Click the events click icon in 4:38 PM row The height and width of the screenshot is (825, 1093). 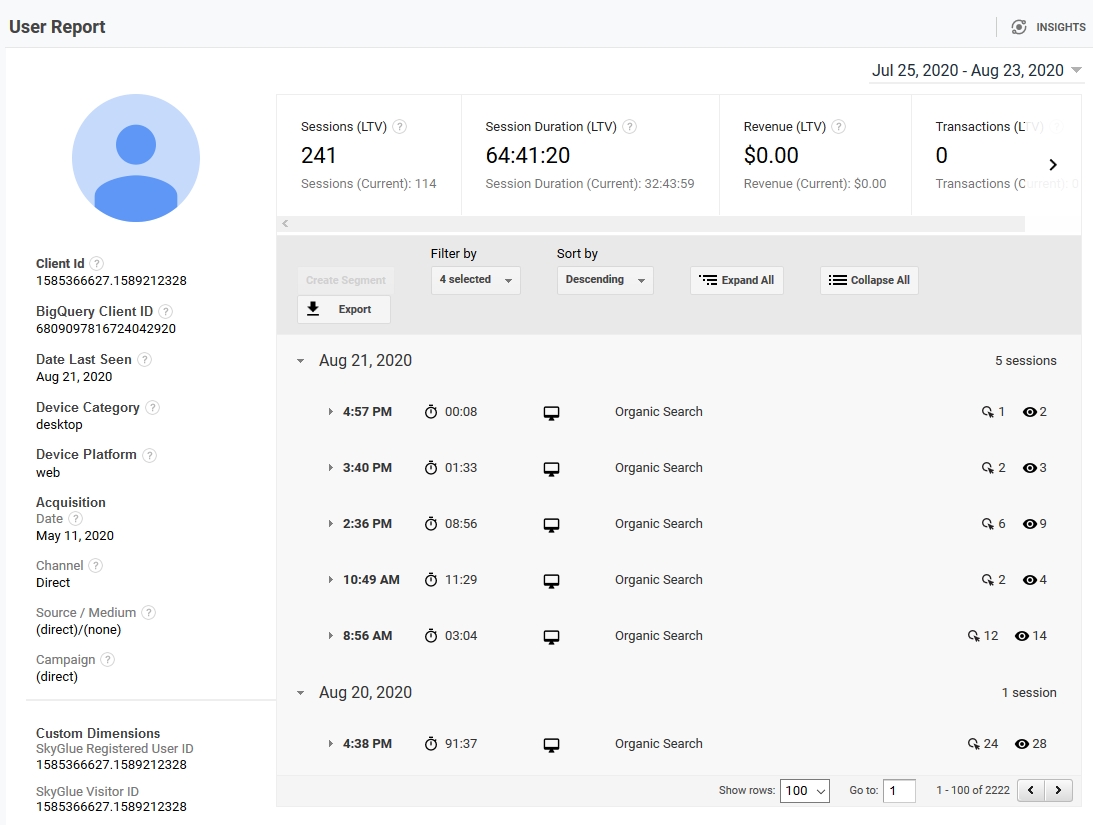pyautogui.click(x=973, y=743)
